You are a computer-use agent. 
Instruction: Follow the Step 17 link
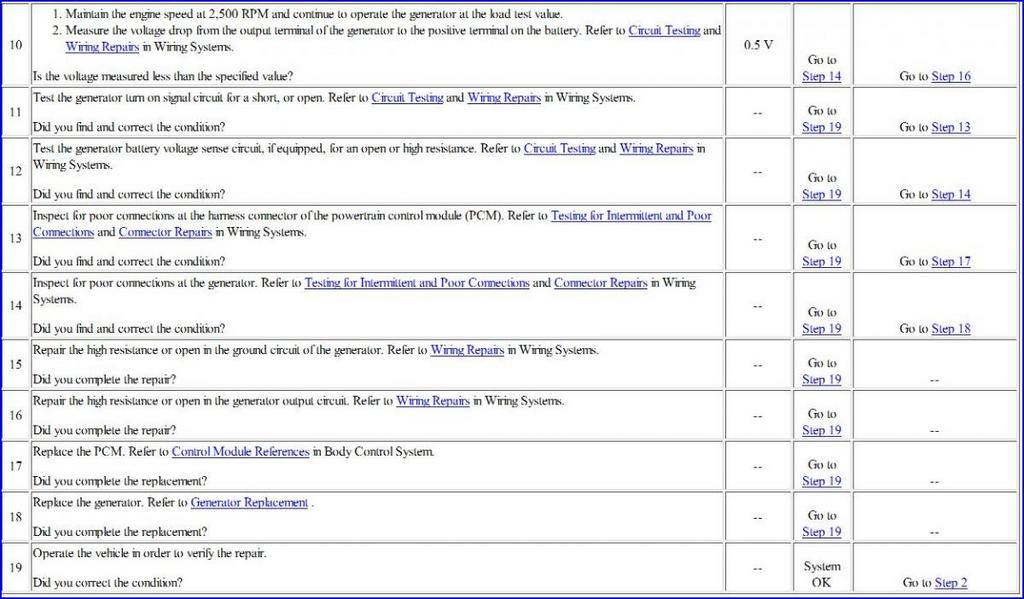(x=951, y=262)
